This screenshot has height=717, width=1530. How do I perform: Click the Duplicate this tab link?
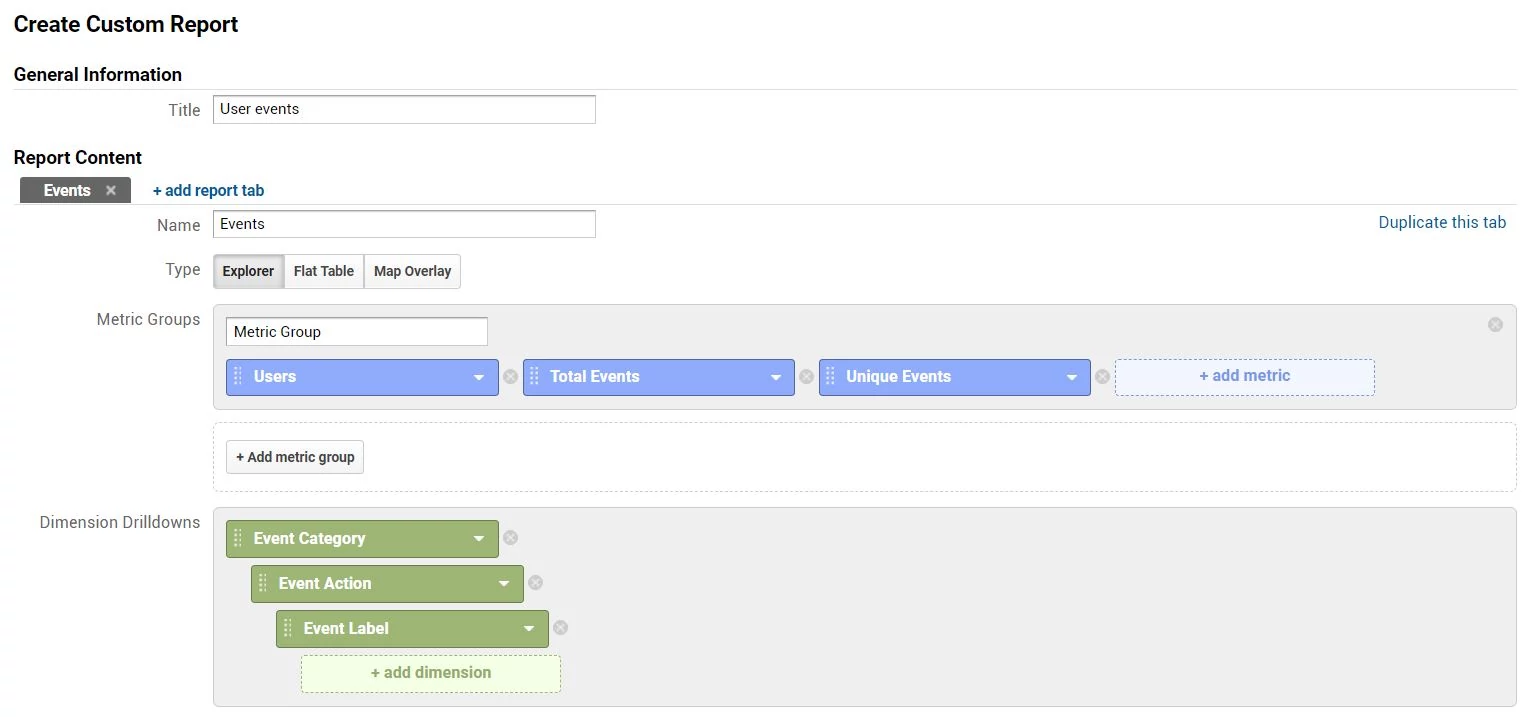coord(1442,222)
